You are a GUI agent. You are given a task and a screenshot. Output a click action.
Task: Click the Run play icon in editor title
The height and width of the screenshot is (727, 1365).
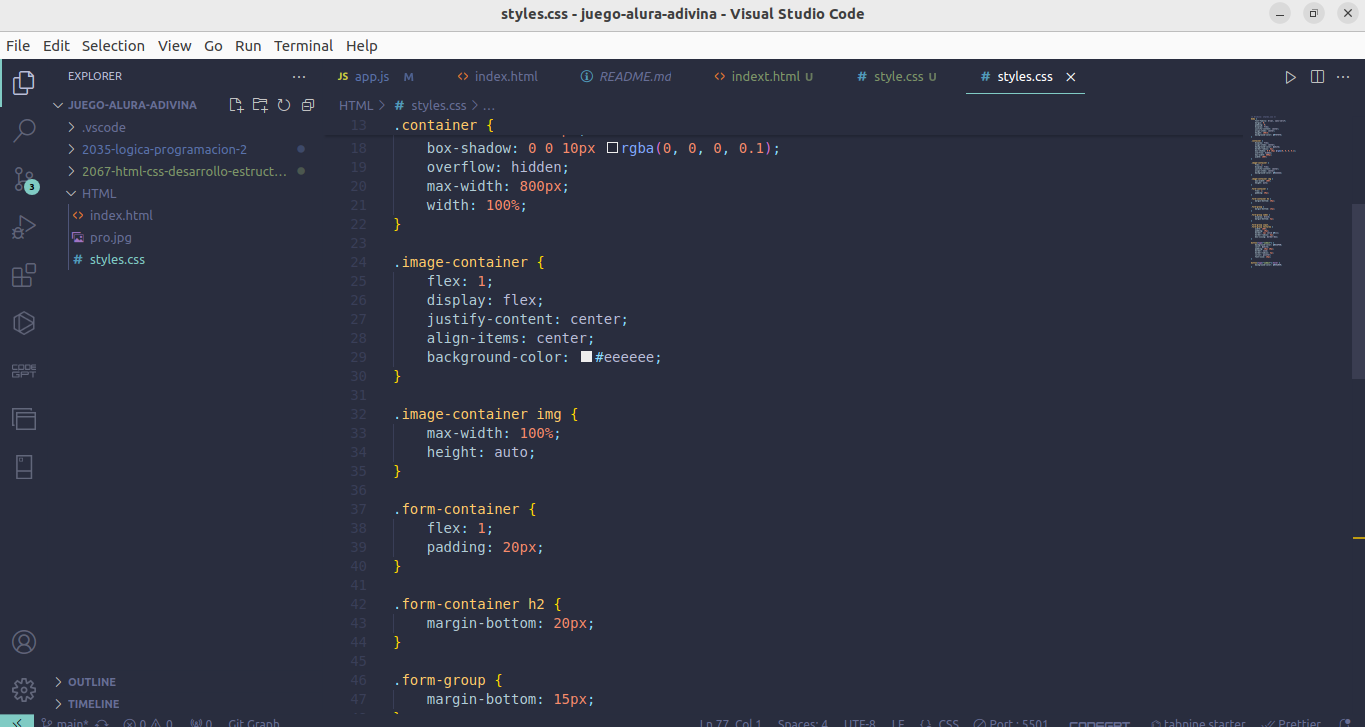pyautogui.click(x=1290, y=77)
